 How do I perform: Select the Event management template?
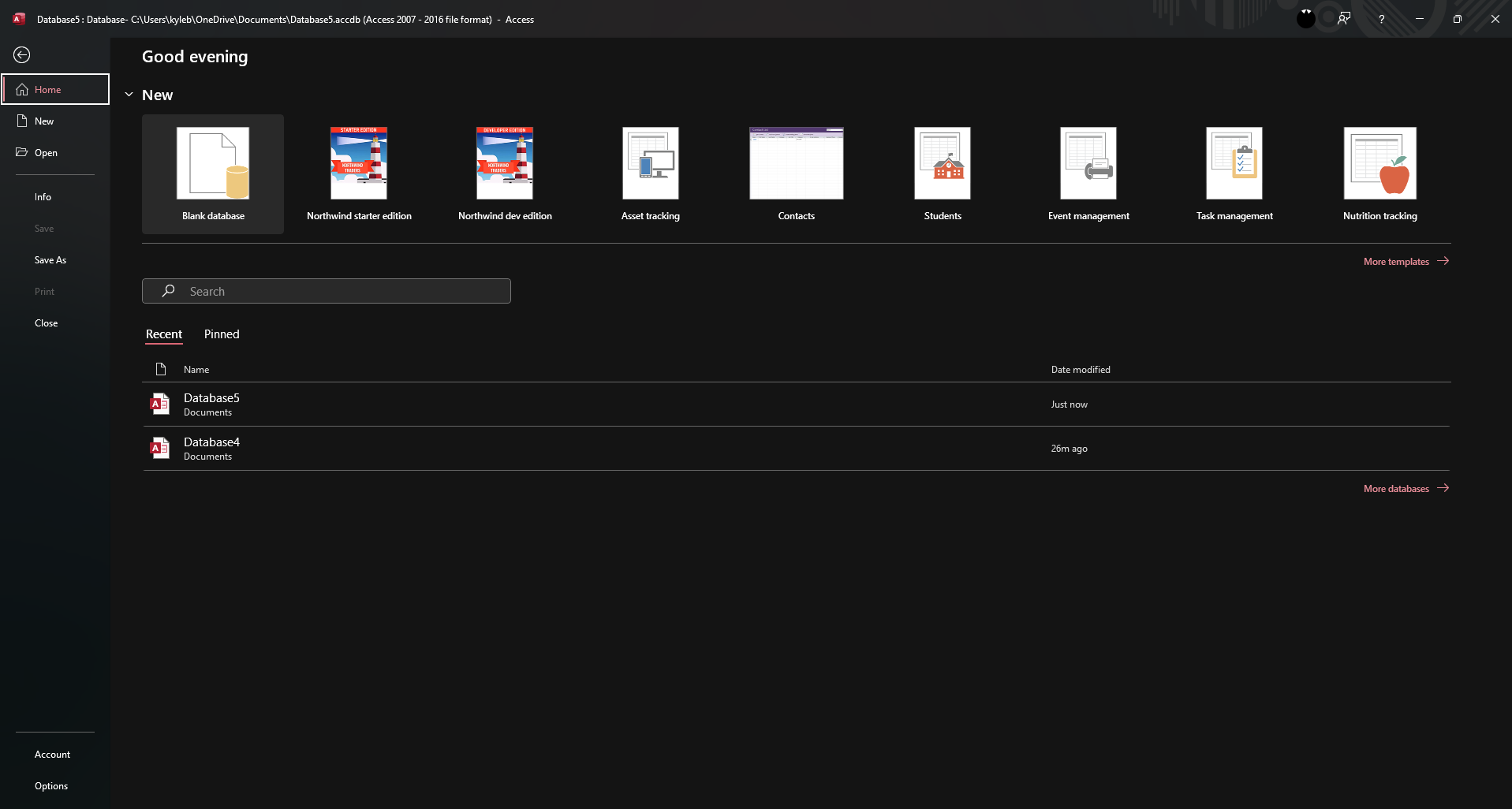(1088, 174)
